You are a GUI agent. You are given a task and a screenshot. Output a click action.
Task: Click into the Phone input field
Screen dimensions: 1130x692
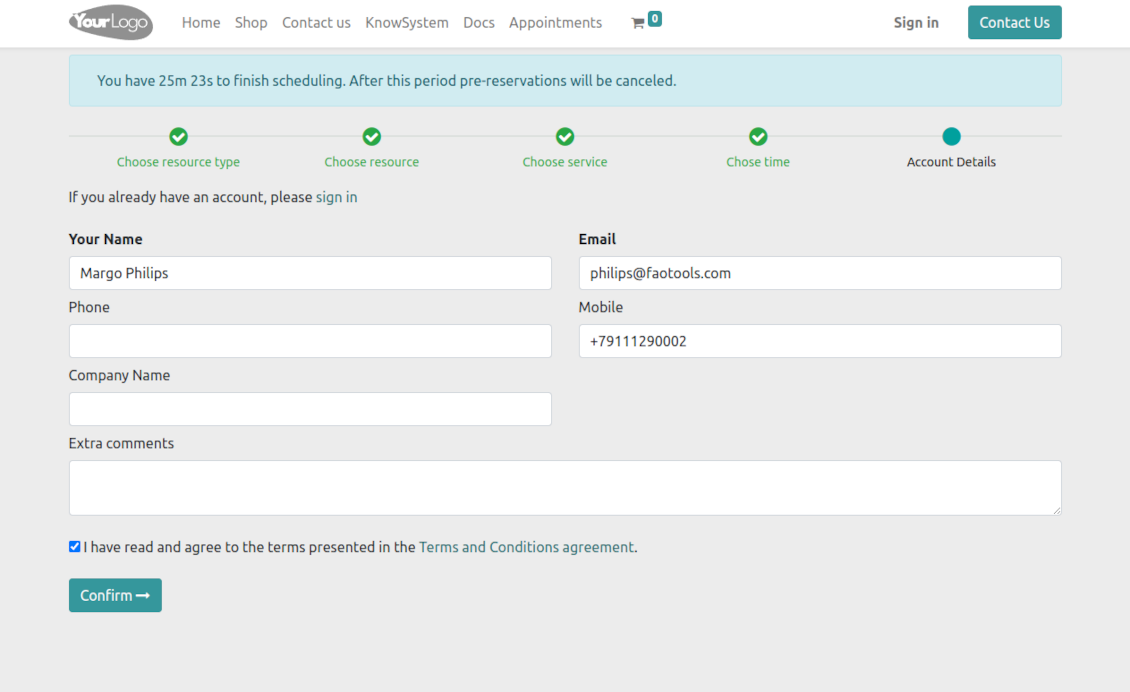[310, 341]
